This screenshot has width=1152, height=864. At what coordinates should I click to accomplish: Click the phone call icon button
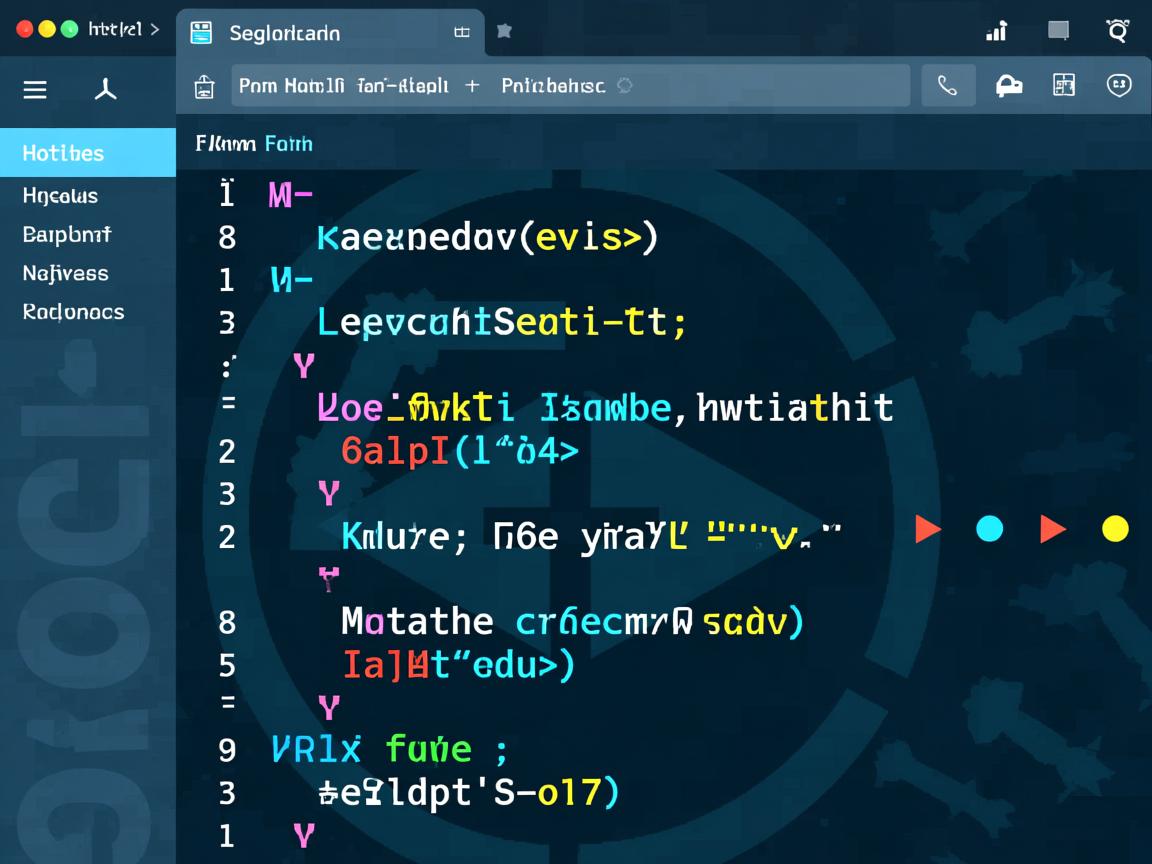click(947, 86)
